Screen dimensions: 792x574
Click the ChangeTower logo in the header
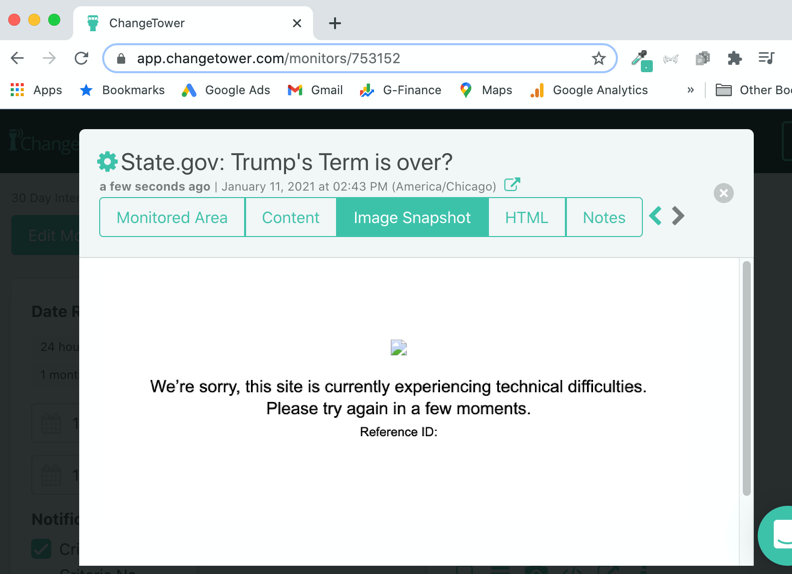(x=43, y=142)
